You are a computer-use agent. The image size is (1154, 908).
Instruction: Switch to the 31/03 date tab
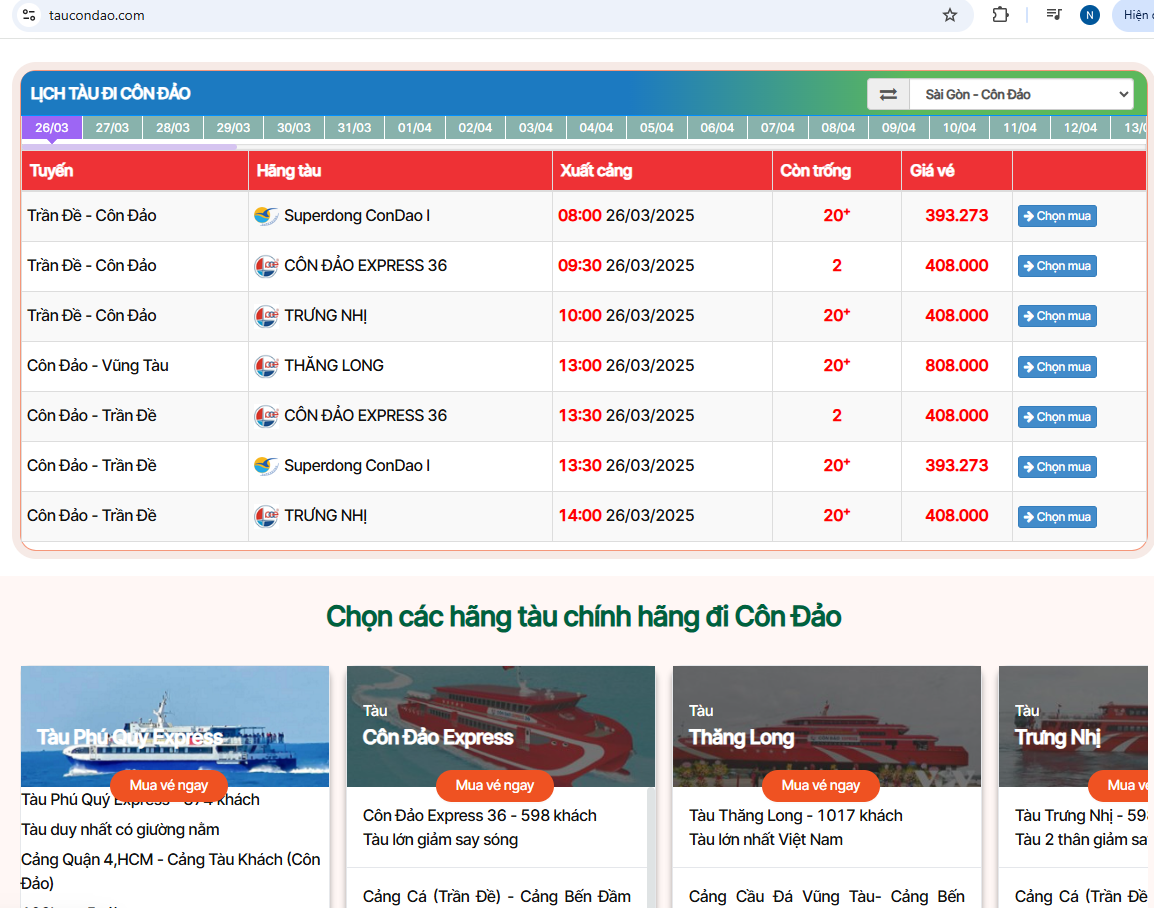pyautogui.click(x=354, y=127)
